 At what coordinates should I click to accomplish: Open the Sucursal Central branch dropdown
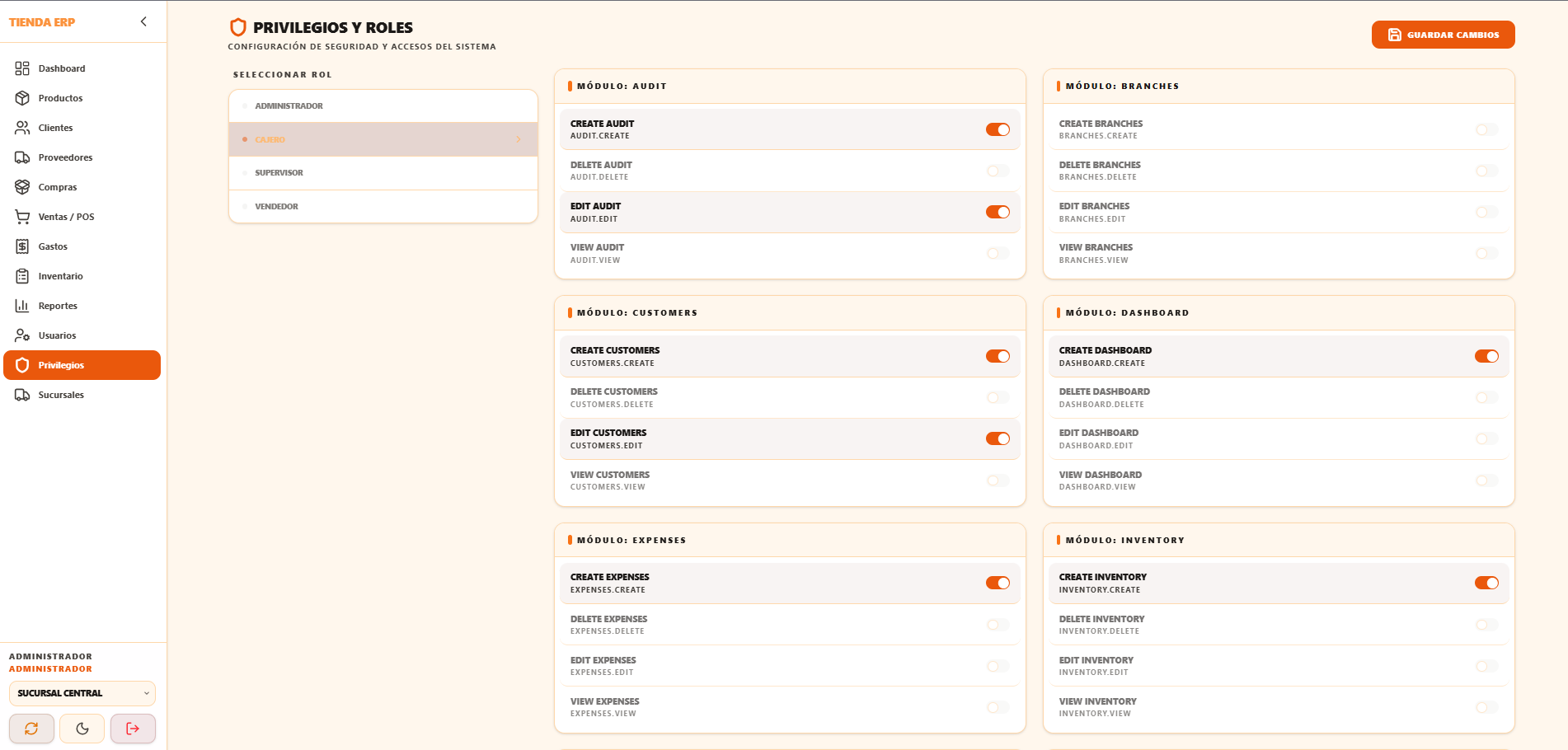tap(82, 693)
